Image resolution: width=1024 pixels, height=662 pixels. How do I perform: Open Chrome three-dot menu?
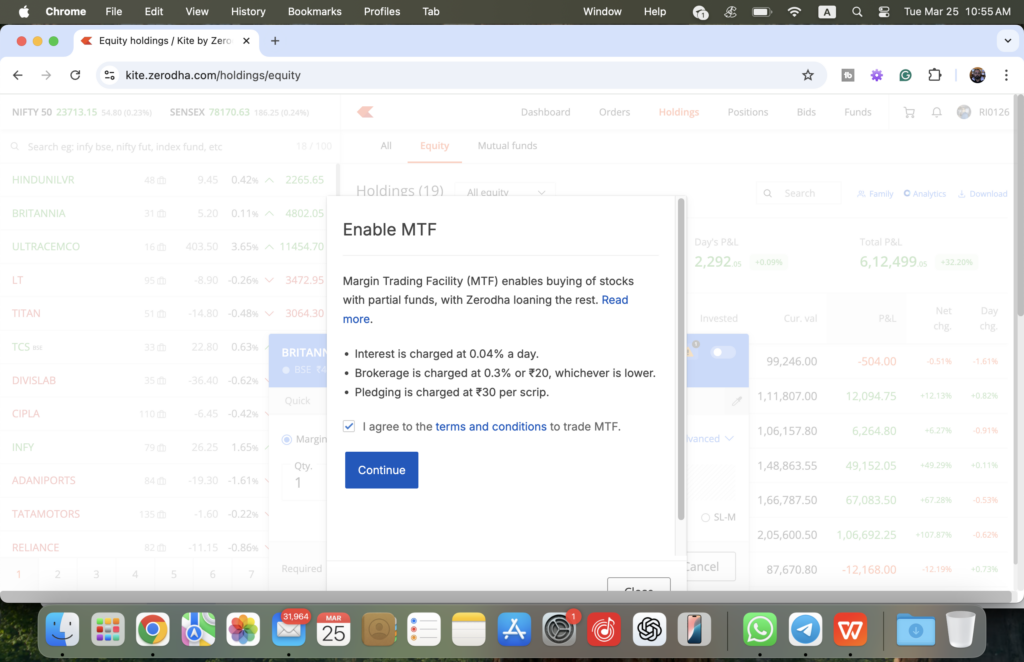pyautogui.click(x=1006, y=75)
